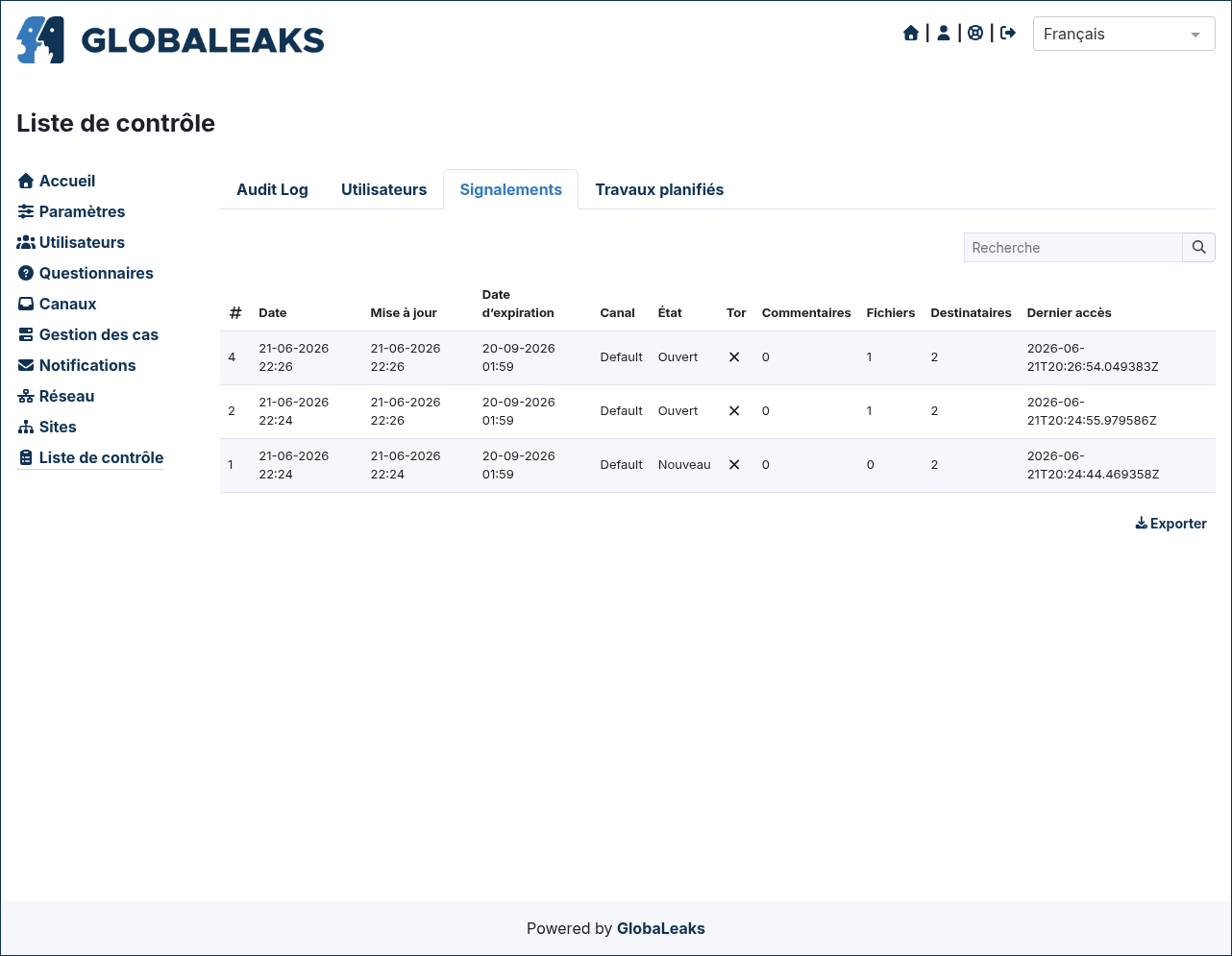Click the Questionnaires question-mark icon
Screen dimensions: 1232x956
pyautogui.click(x=26, y=273)
